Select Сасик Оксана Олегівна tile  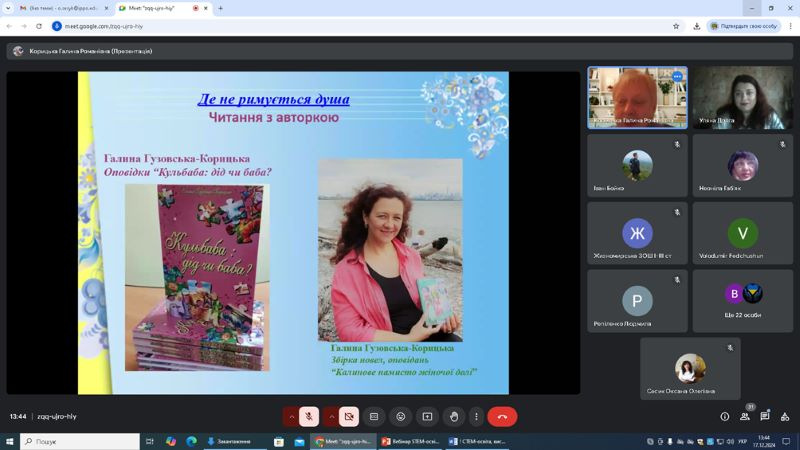point(690,368)
